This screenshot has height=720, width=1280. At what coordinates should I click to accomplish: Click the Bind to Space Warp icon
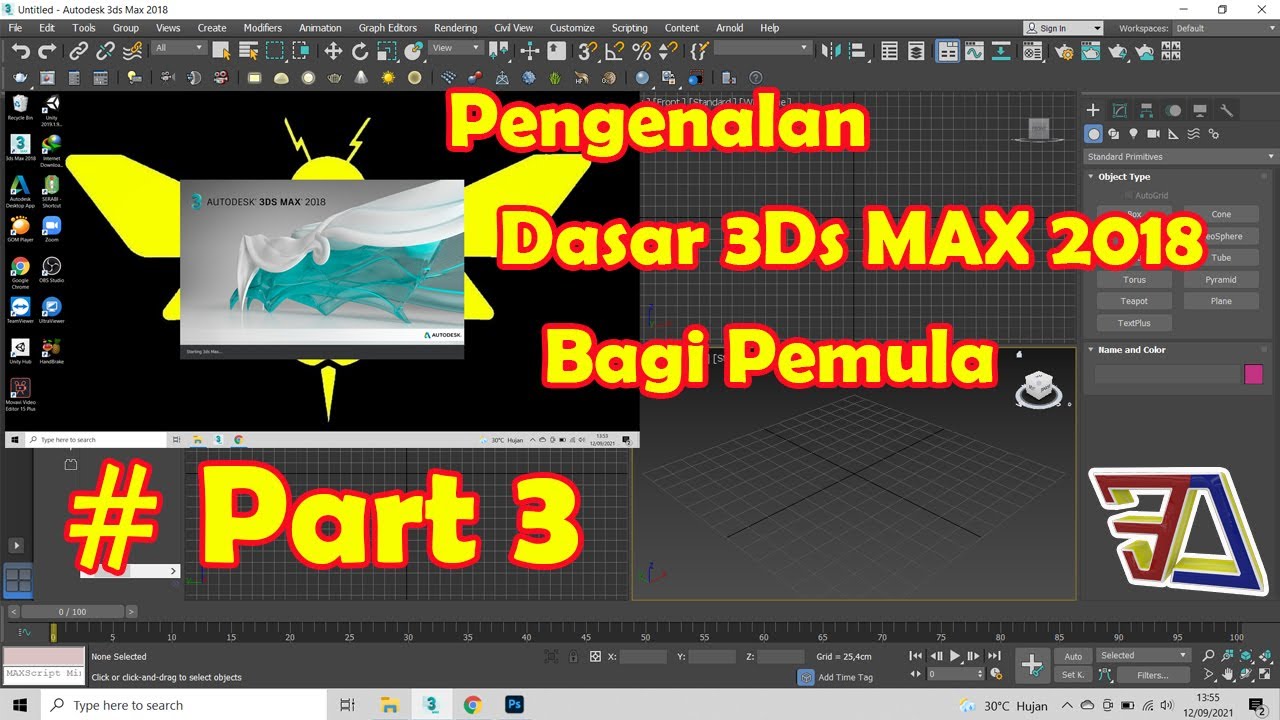131,51
